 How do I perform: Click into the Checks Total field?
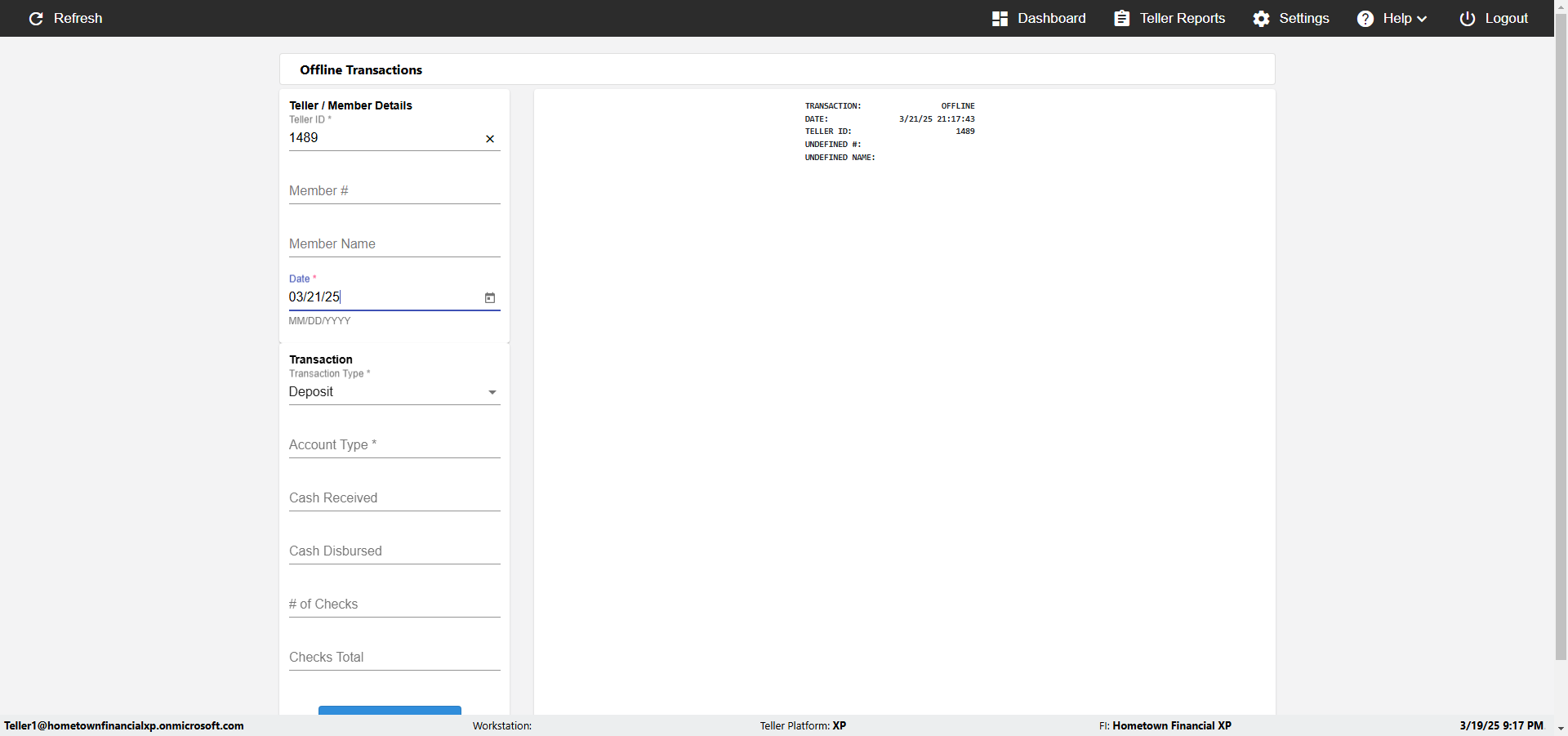click(394, 658)
